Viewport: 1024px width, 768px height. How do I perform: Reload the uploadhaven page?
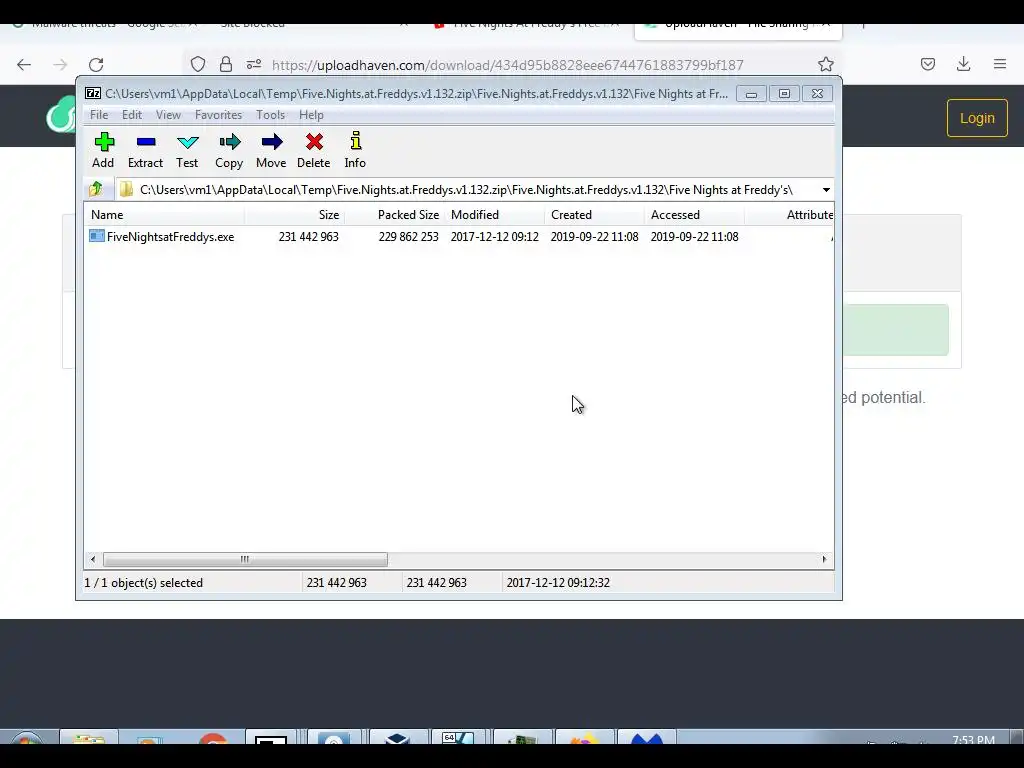(96, 64)
